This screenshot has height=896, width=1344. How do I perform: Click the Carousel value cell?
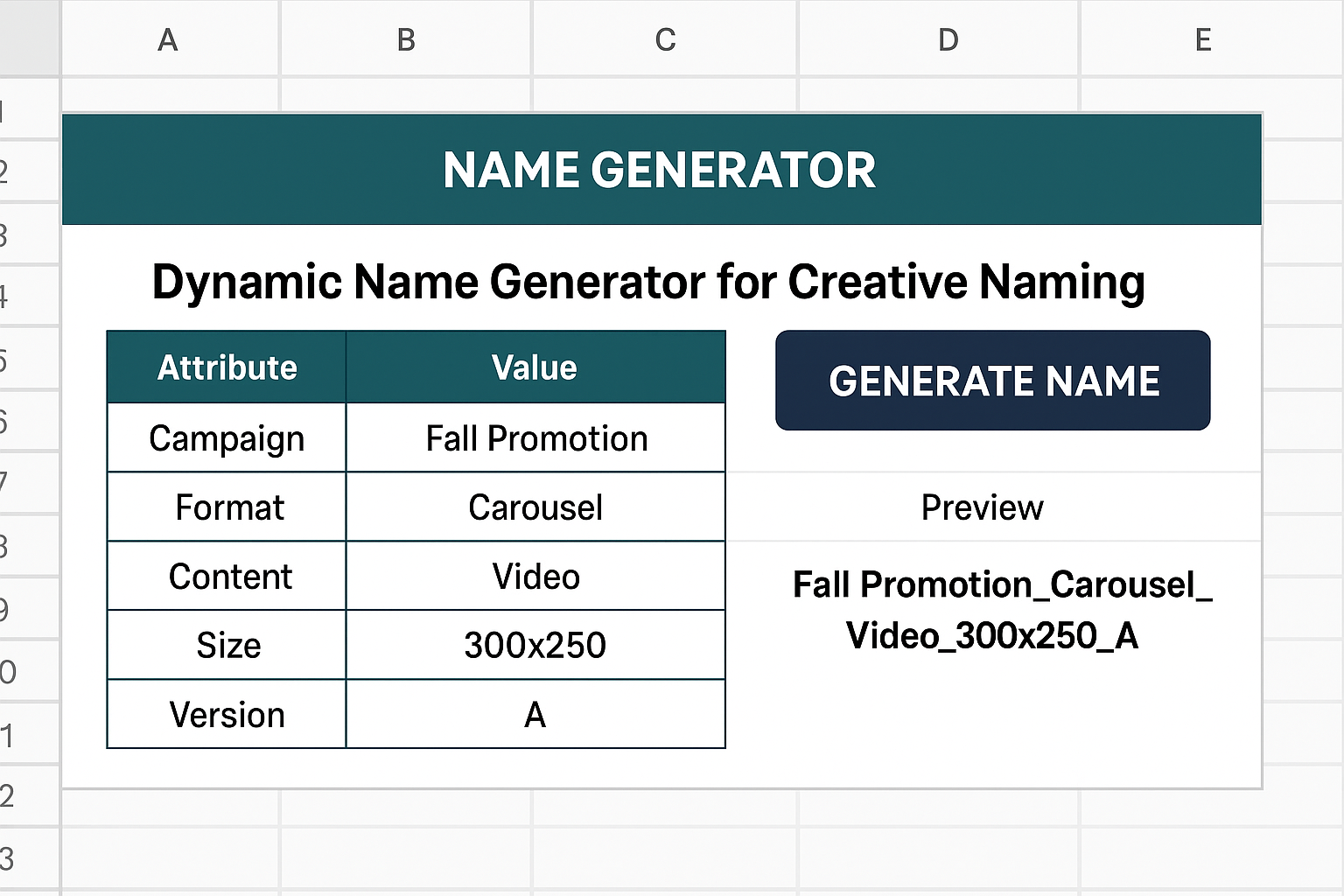535,507
